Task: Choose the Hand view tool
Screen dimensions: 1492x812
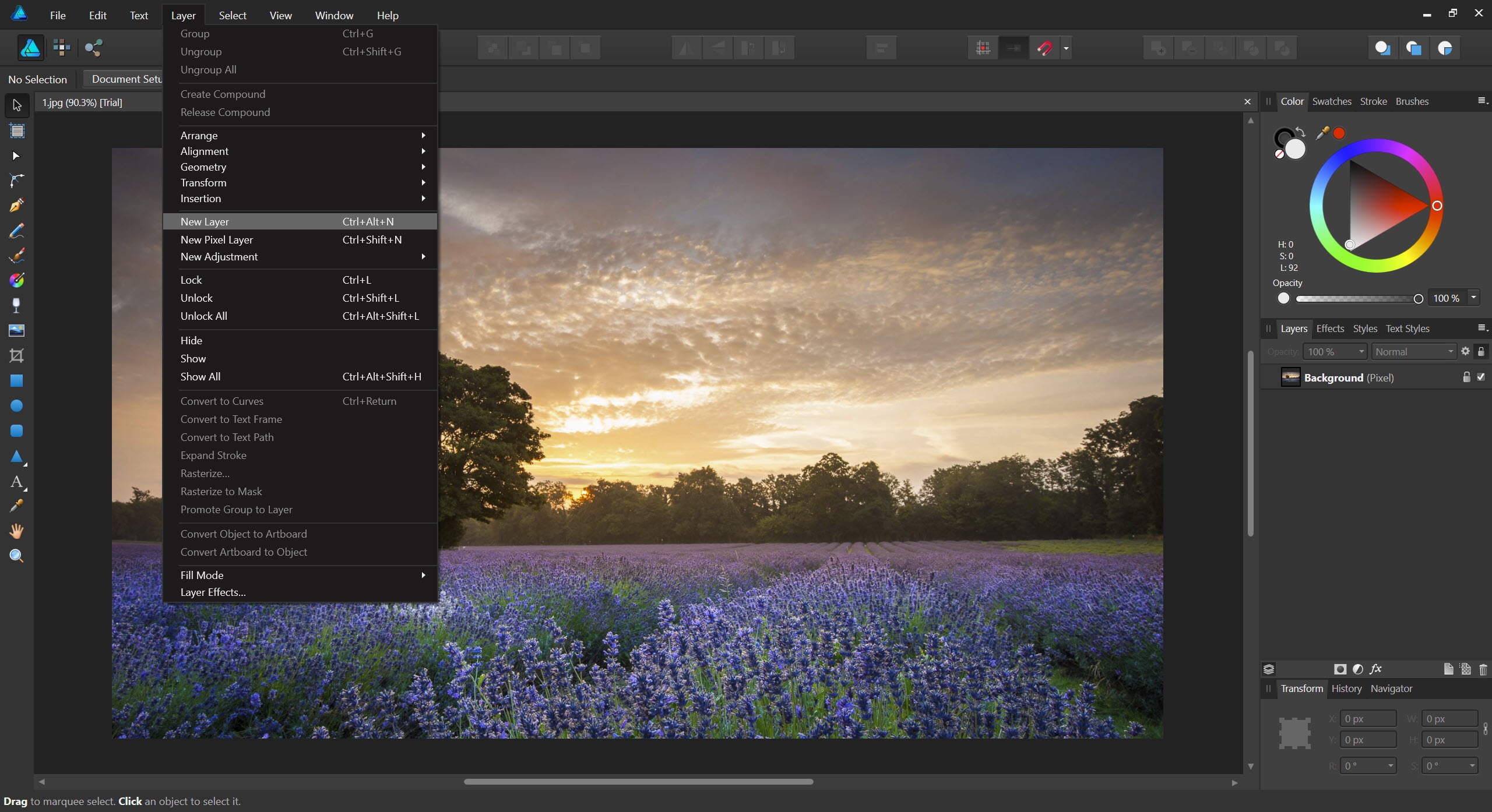Action: [16, 531]
